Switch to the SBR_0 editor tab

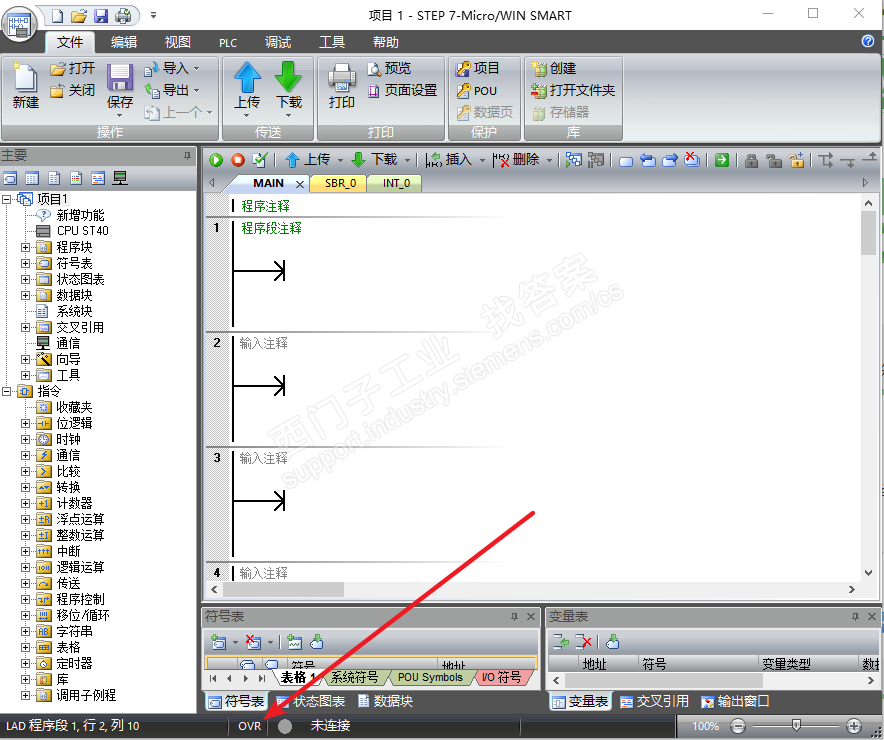tap(340, 183)
